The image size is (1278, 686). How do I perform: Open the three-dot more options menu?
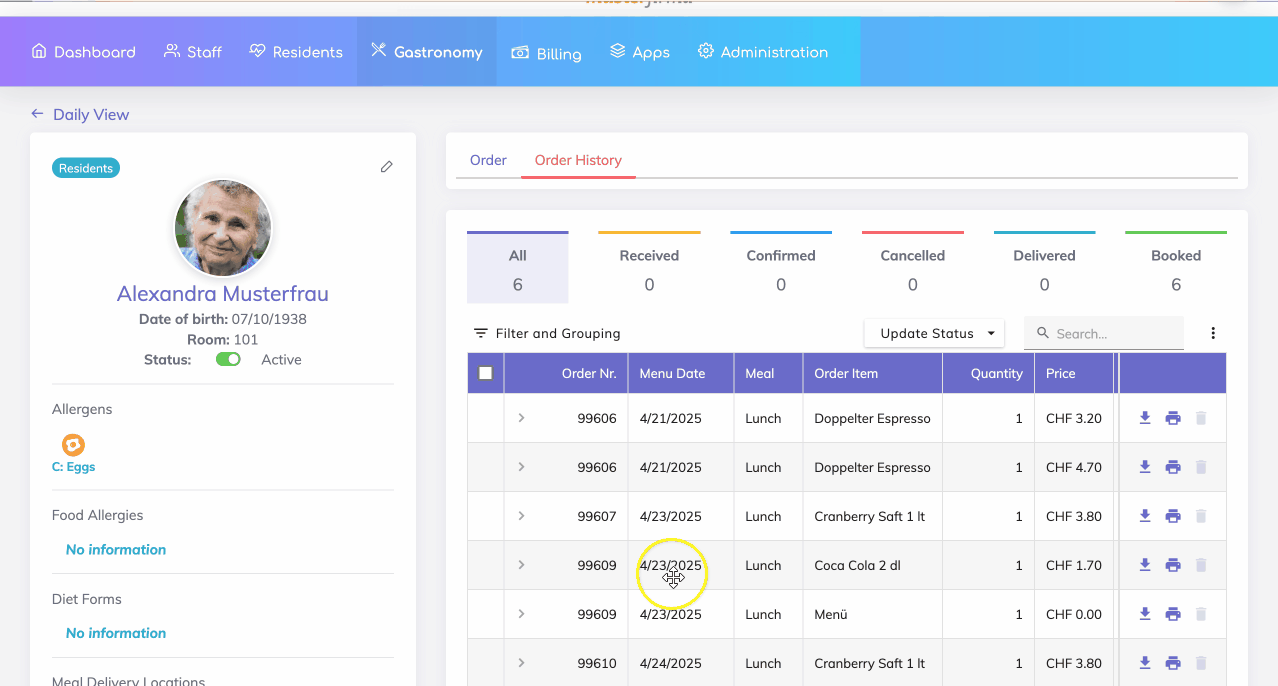click(x=1213, y=333)
